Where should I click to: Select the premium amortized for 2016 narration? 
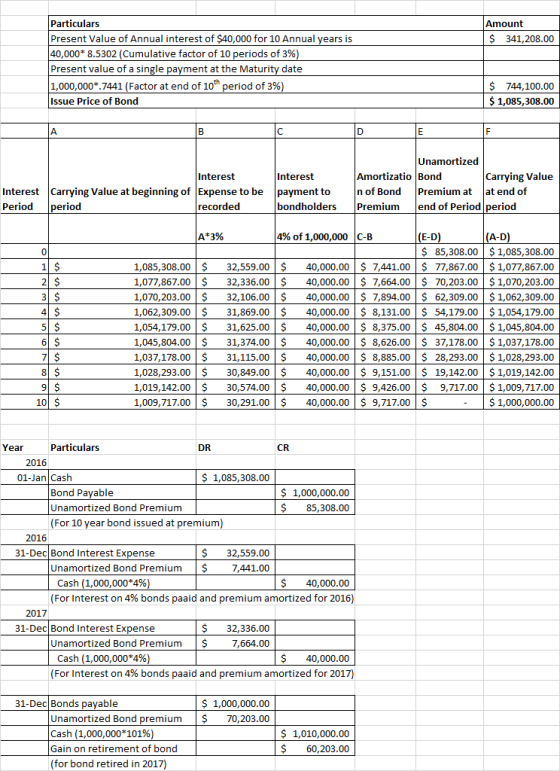[x=202, y=598]
